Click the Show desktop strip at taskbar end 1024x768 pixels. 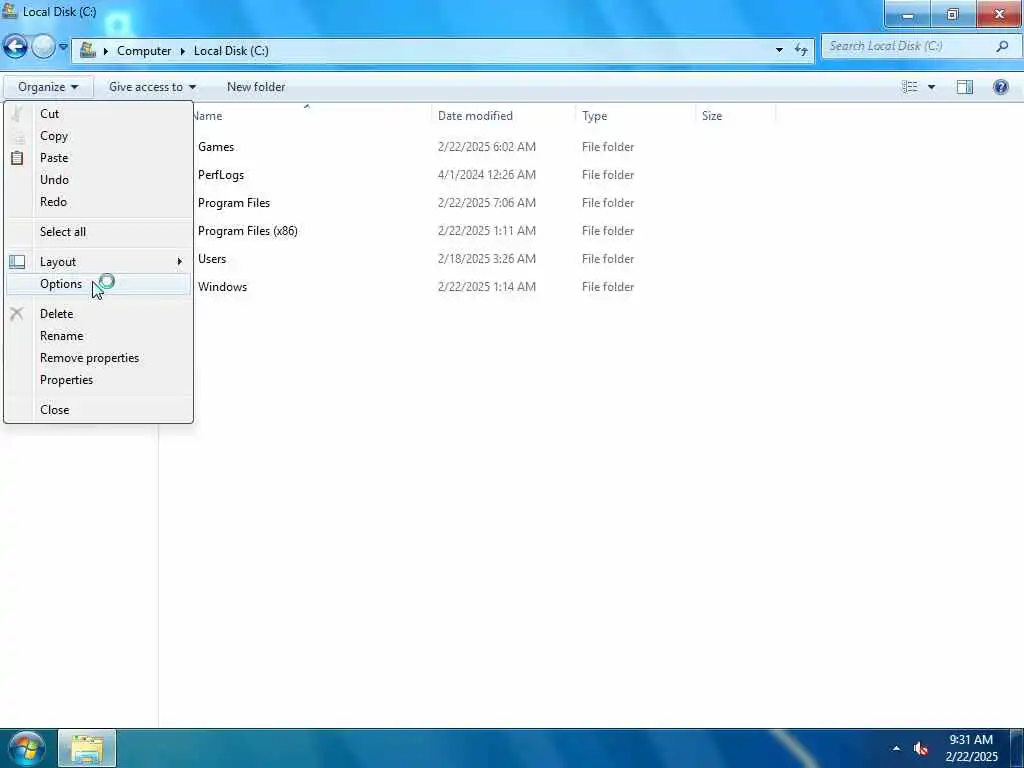click(x=1017, y=748)
